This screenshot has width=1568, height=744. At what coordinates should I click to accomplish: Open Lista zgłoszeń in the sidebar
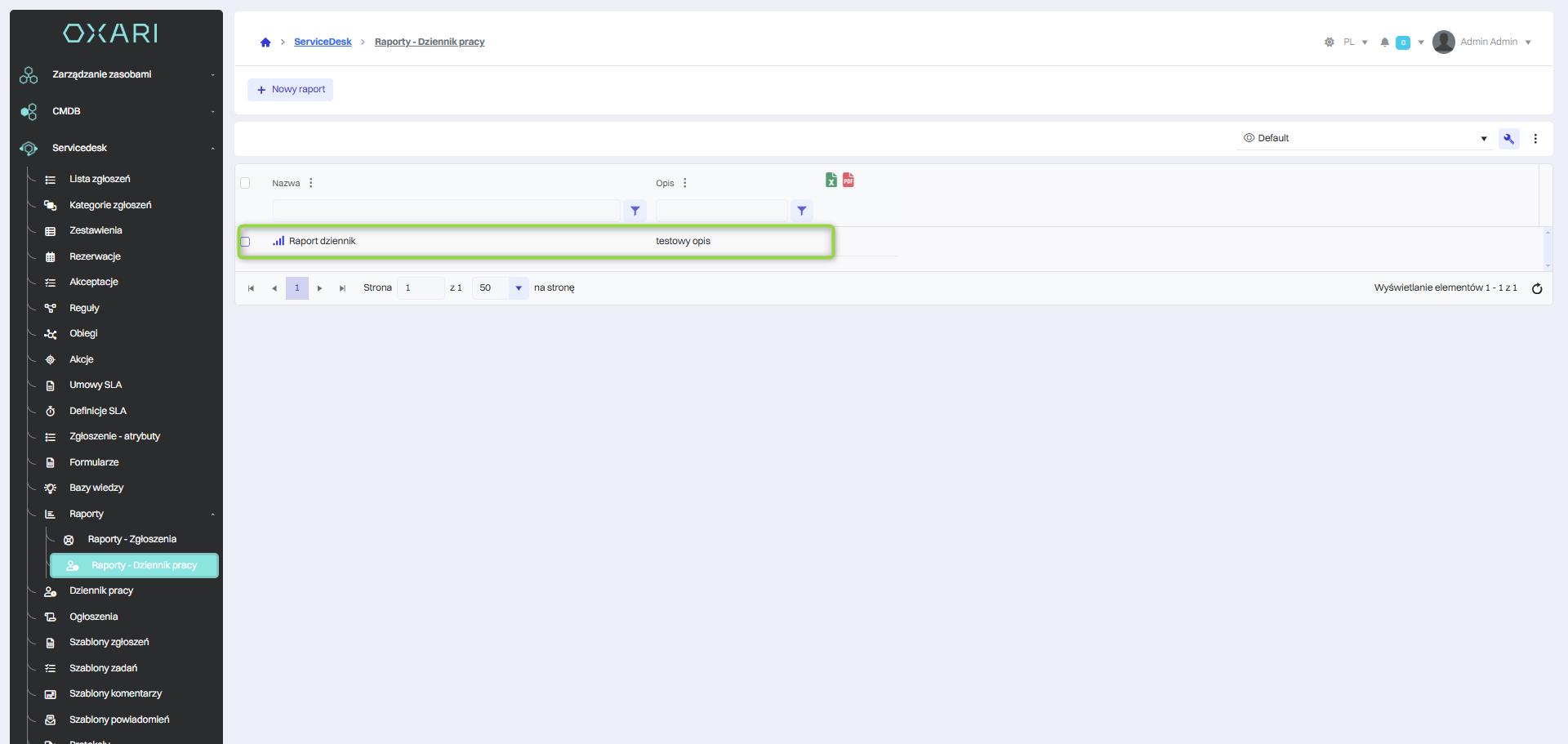[100, 179]
